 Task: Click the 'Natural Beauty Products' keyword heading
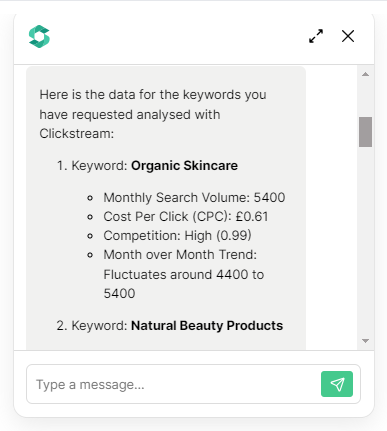tap(207, 326)
